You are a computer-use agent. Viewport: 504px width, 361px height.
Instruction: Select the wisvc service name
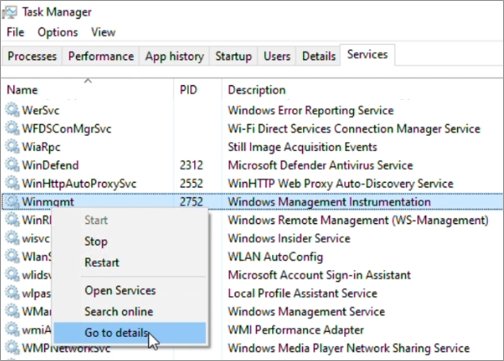[x=36, y=238]
